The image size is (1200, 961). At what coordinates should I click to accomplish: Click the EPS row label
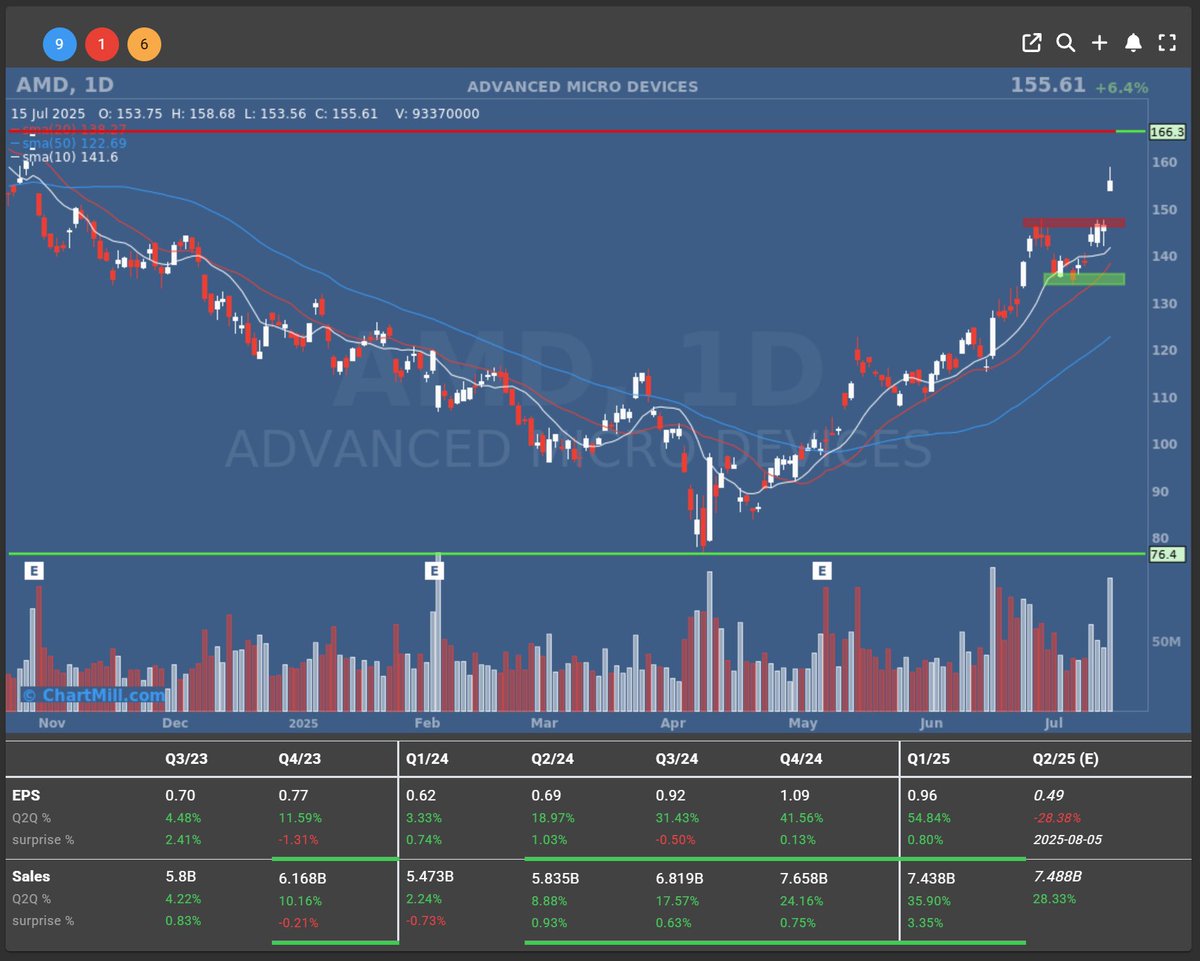24,798
